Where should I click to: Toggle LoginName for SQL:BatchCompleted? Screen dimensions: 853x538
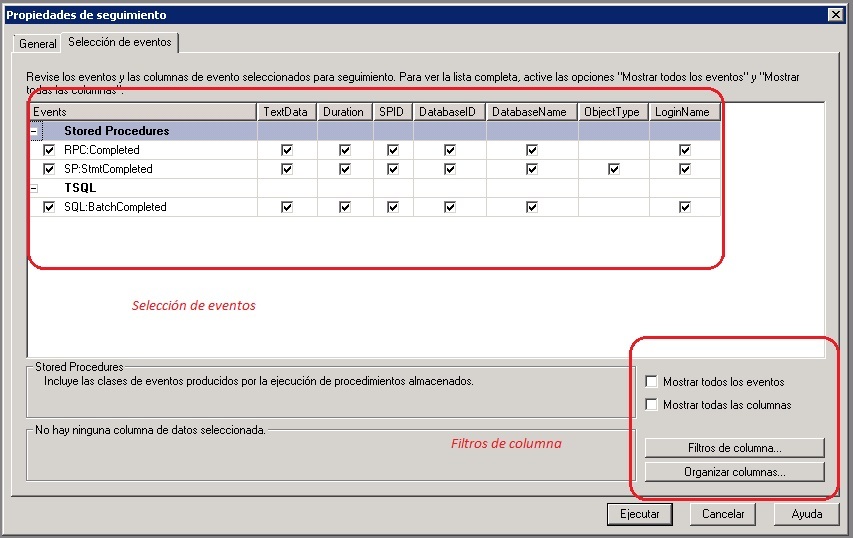coord(685,207)
